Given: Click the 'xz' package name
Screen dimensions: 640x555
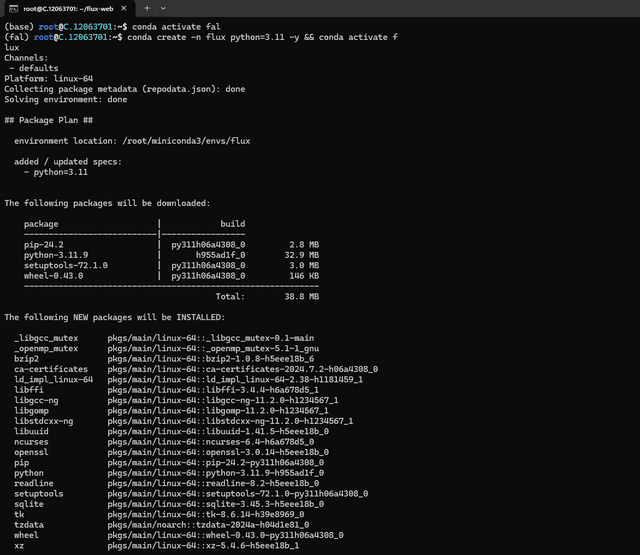Looking at the screenshot, I should [x=19, y=546].
